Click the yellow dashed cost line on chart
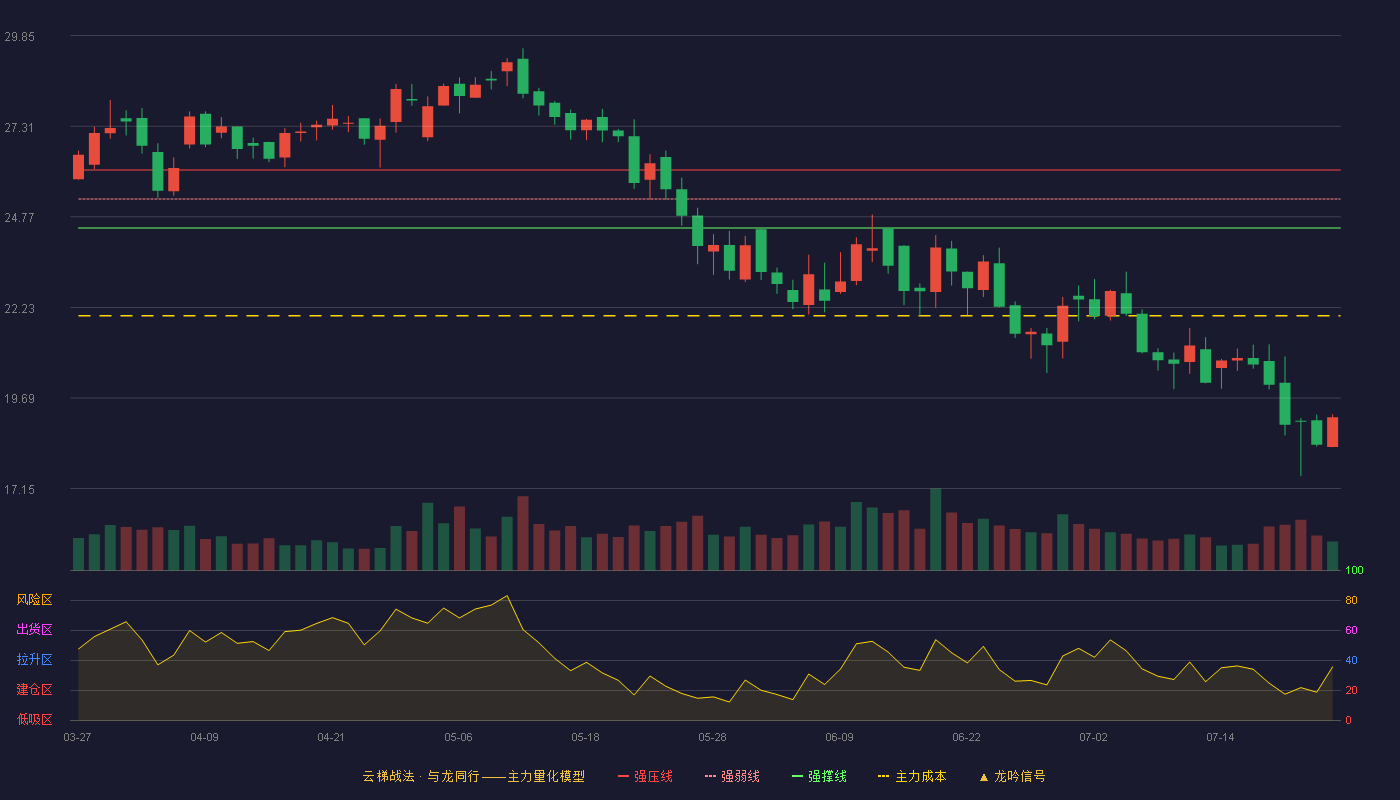This screenshot has width=1400, height=800. [709, 316]
